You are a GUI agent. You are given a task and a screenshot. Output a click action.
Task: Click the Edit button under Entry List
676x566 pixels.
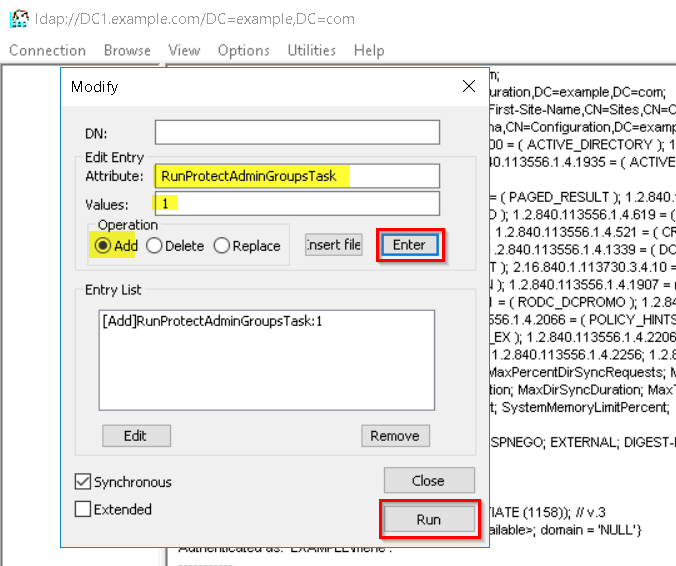pyautogui.click(x=135, y=436)
